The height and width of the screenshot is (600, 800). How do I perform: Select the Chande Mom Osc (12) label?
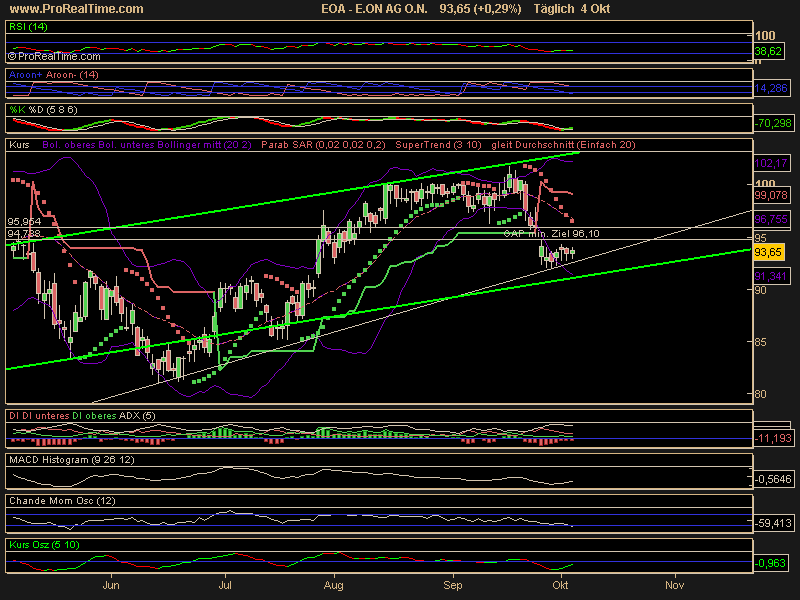click(x=62, y=501)
